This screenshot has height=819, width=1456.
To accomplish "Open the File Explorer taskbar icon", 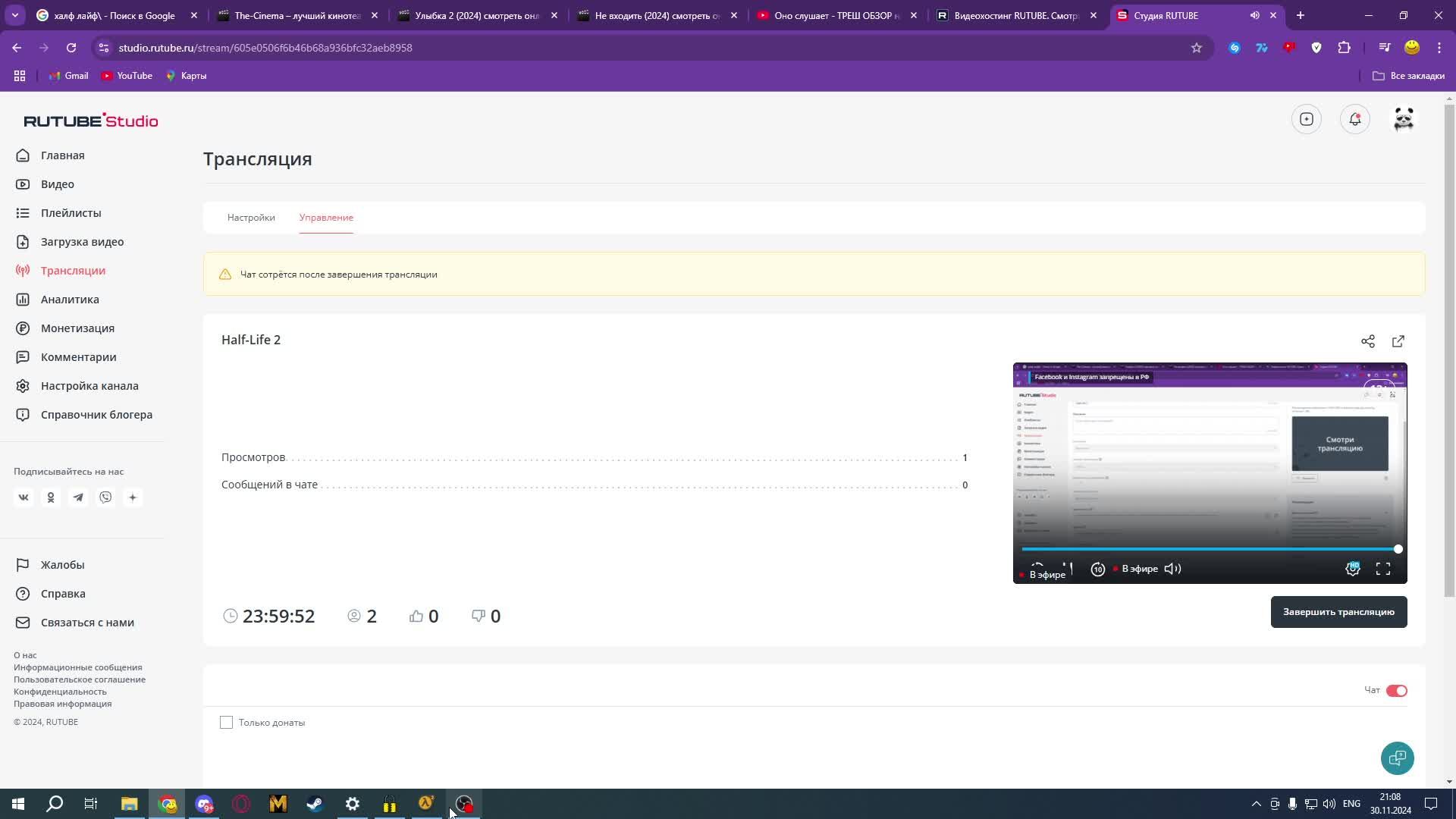I will click(x=129, y=804).
